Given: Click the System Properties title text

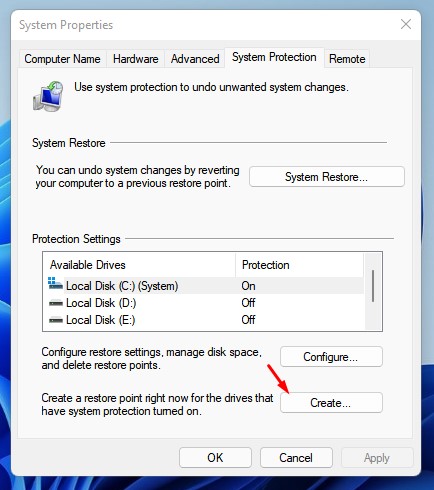Looking at the screenshot, I should [x=66, y=25].
